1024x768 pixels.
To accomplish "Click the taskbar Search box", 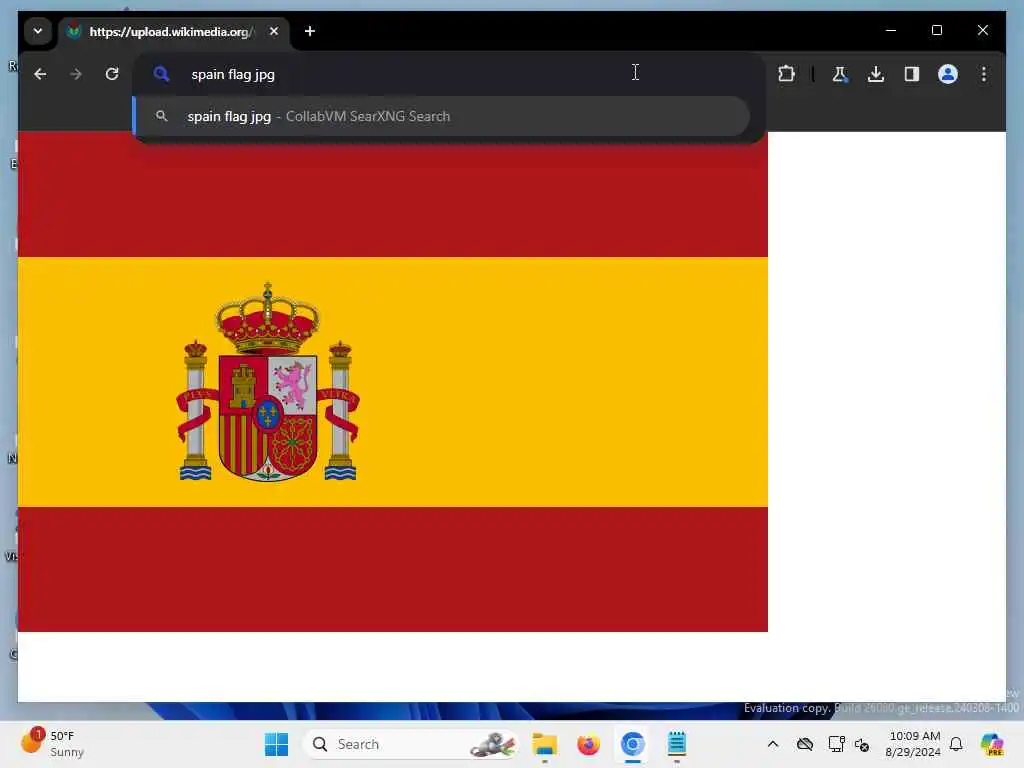I will pyautogui.click(x=411, y=744).
